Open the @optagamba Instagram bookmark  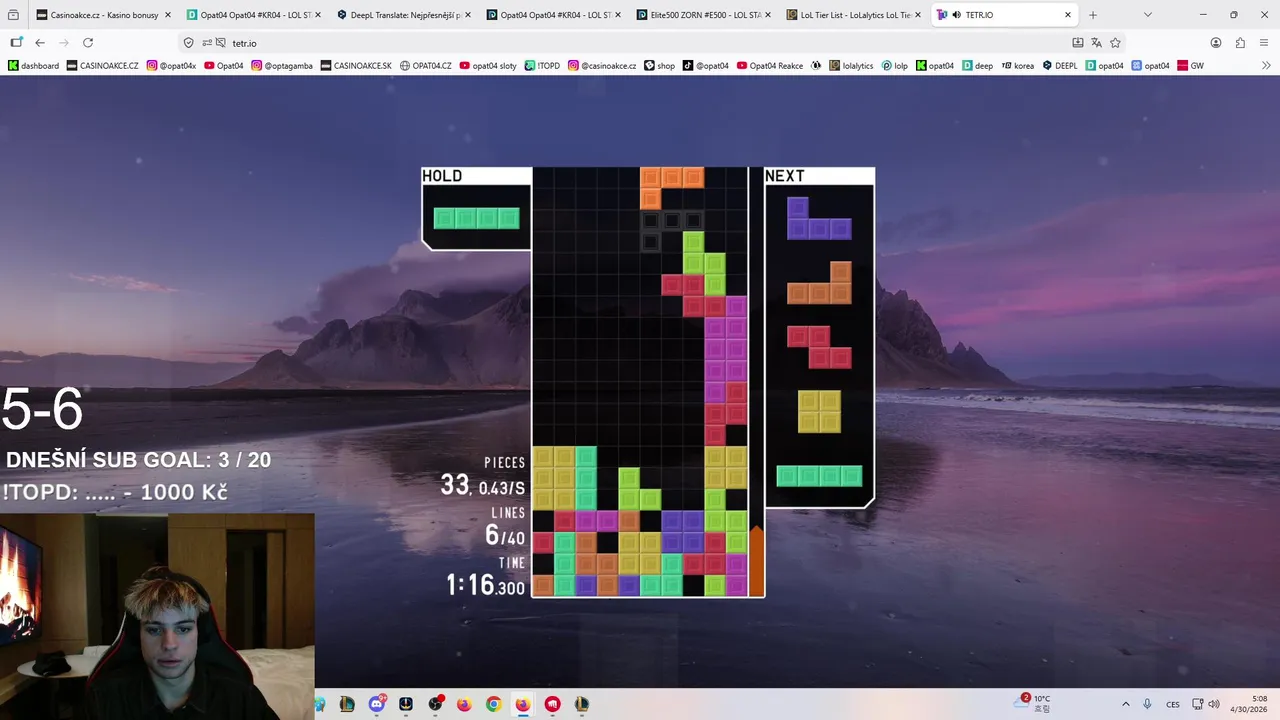(x=282, y=66)
